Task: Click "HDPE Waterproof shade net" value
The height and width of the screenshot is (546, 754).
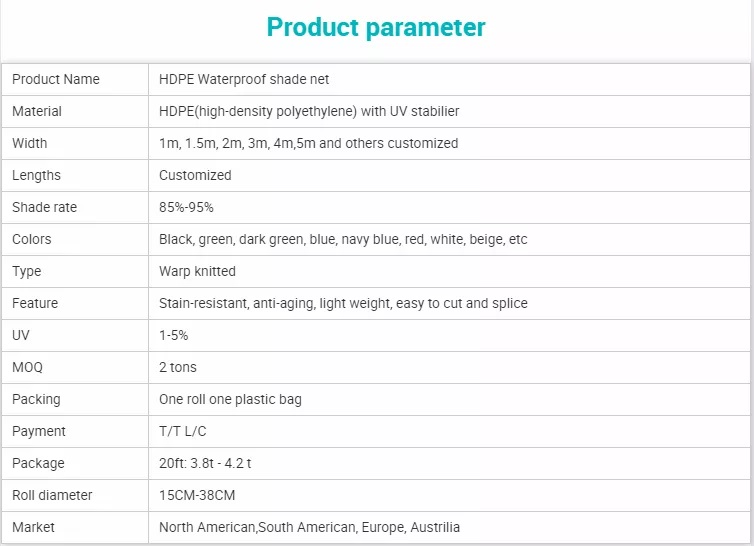Action: 244,79
